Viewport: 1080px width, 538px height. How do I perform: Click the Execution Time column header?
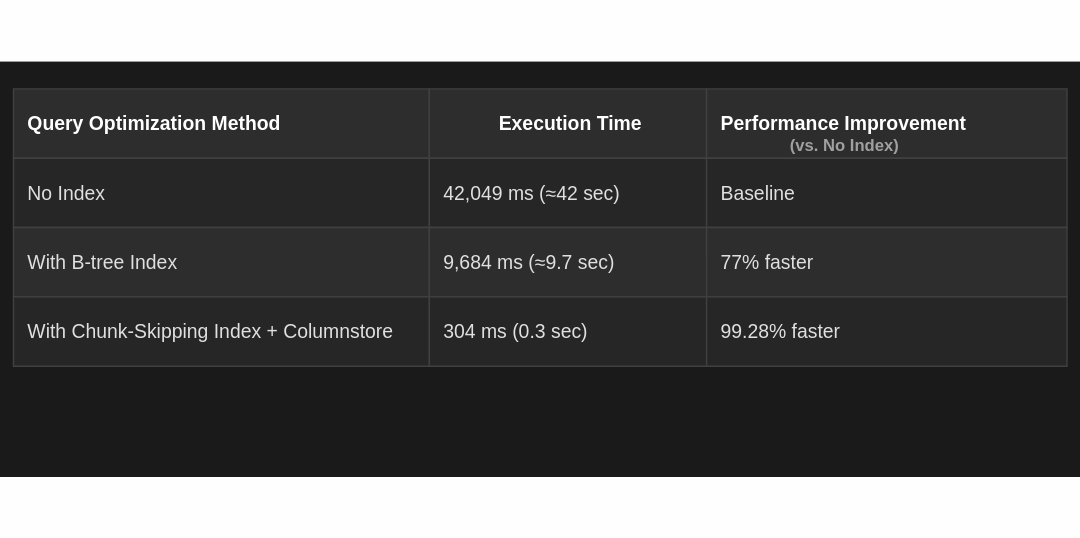point(570,123)
